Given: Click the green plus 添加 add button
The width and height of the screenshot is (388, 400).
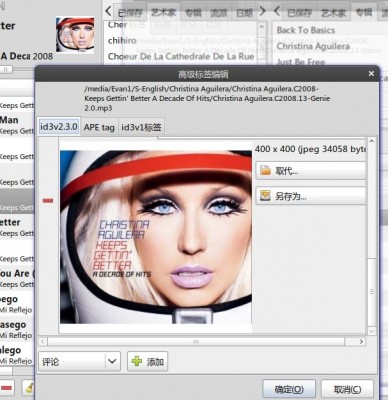Looking at the screenshot, I should (147, 361).
